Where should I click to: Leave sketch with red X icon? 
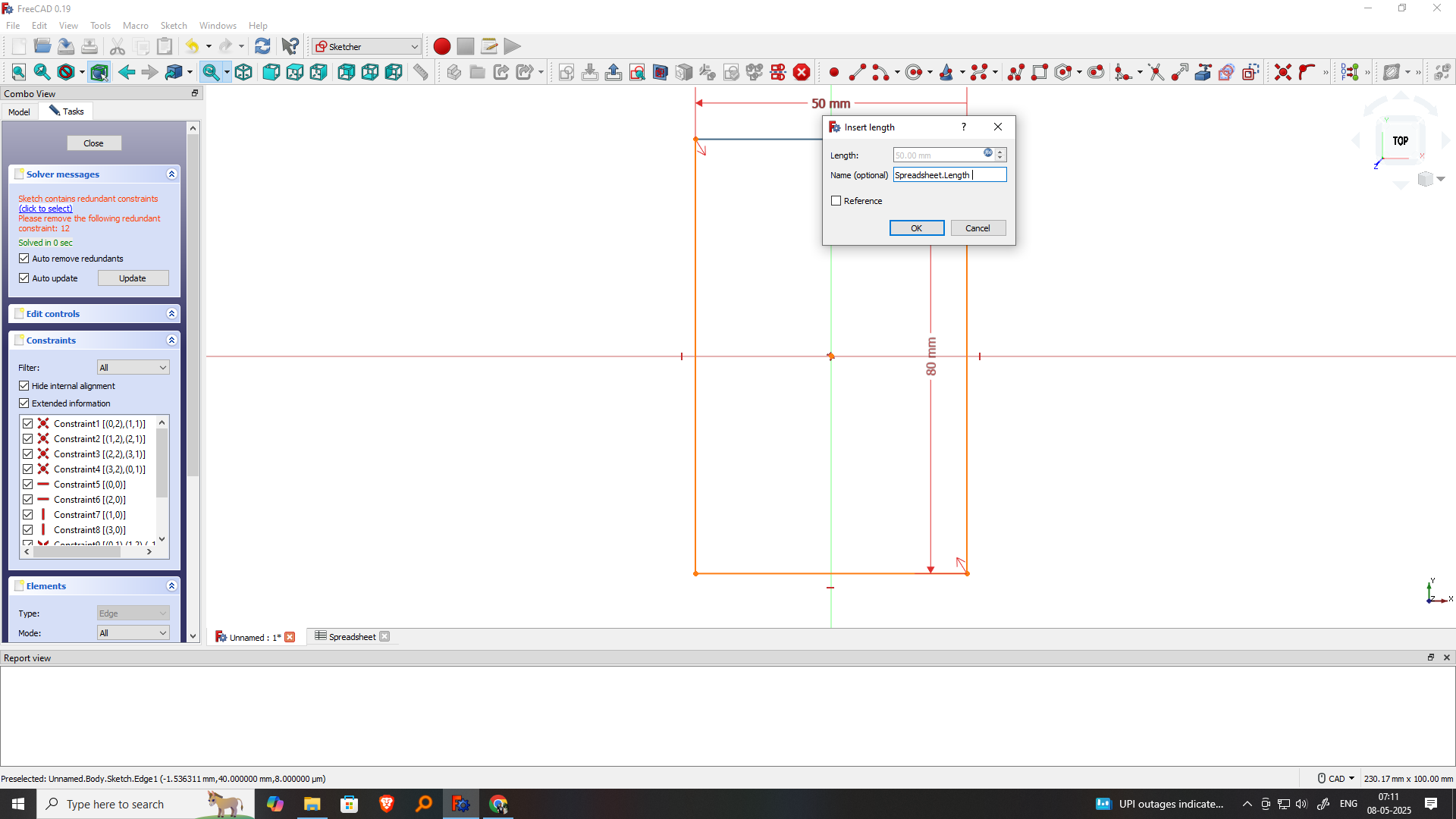click(802, 72)
